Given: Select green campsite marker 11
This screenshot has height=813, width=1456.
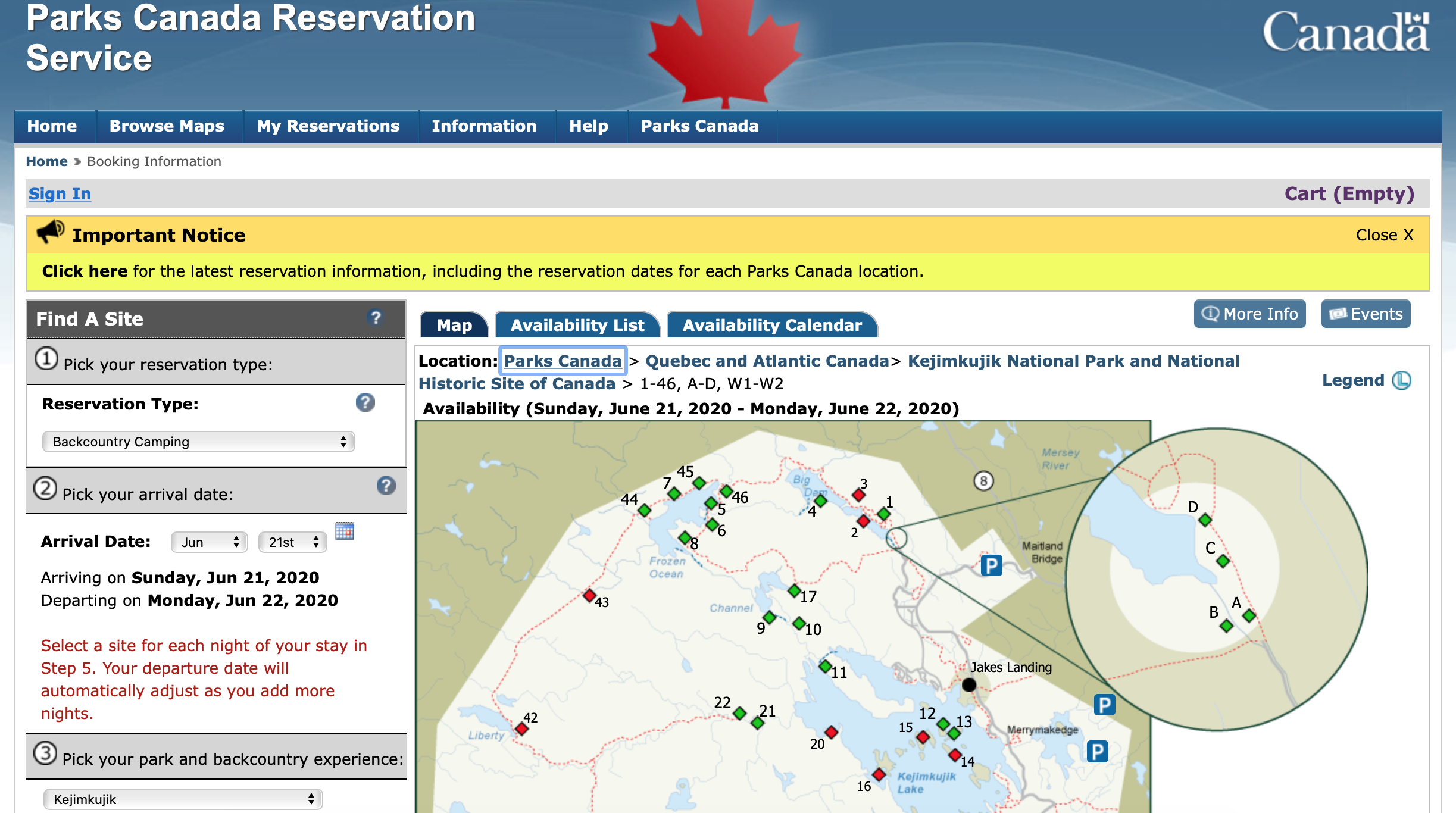Looking at the screenshot, I should (825, 666).
